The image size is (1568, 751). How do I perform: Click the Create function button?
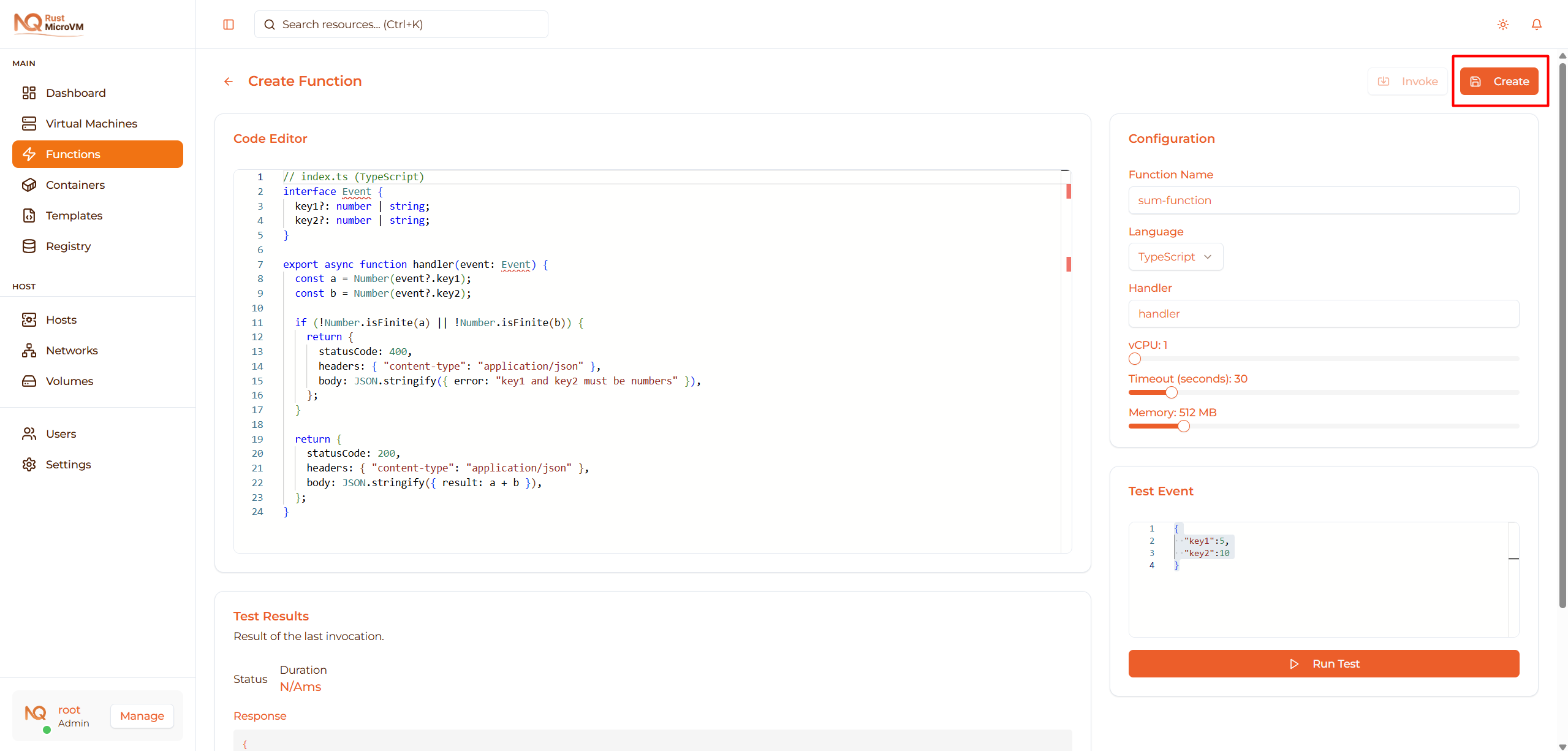coord(1499,82)
